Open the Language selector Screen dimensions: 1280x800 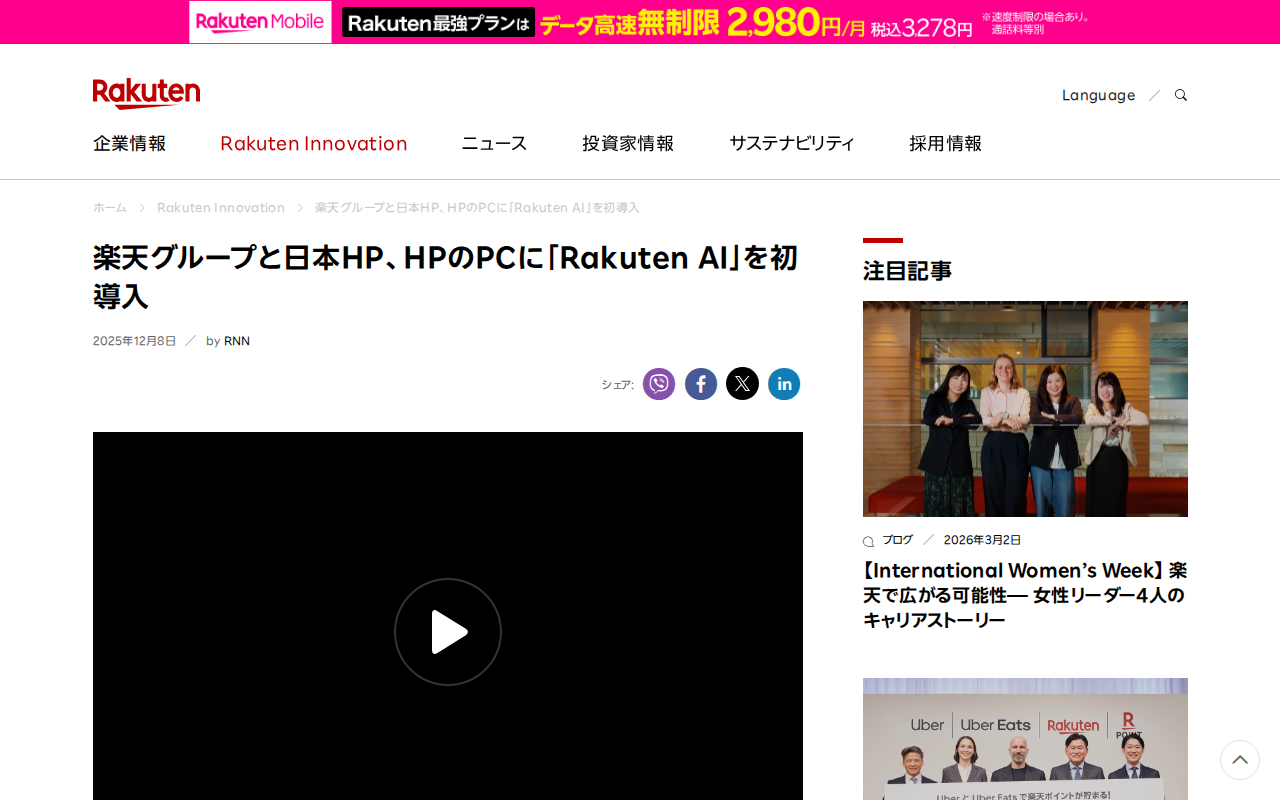tap(1098, 93)
